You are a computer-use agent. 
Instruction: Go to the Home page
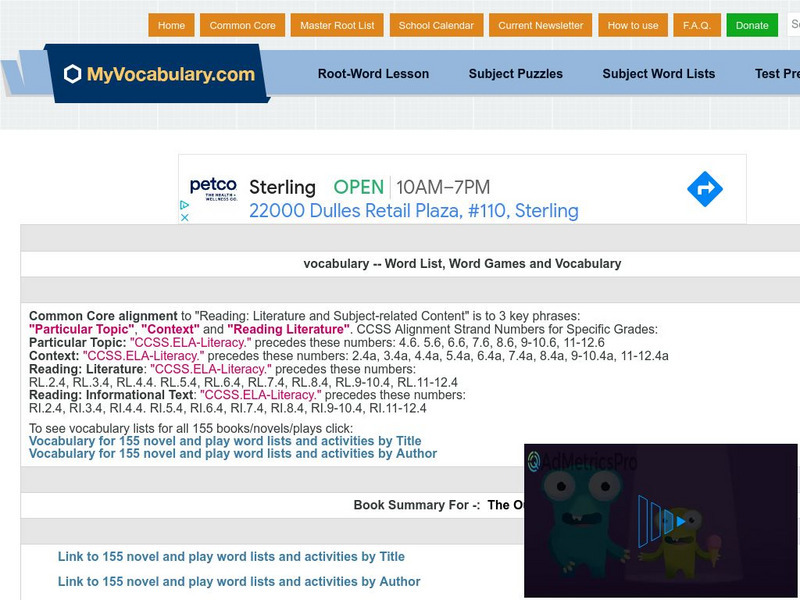point(171,25)
